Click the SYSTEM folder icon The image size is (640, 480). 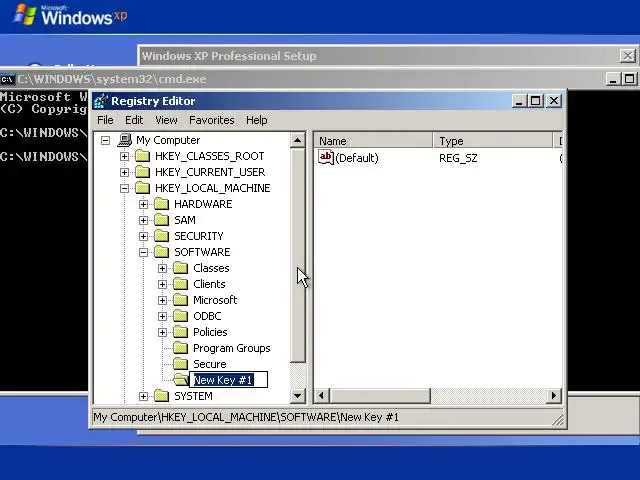click(x=162, y=396)
